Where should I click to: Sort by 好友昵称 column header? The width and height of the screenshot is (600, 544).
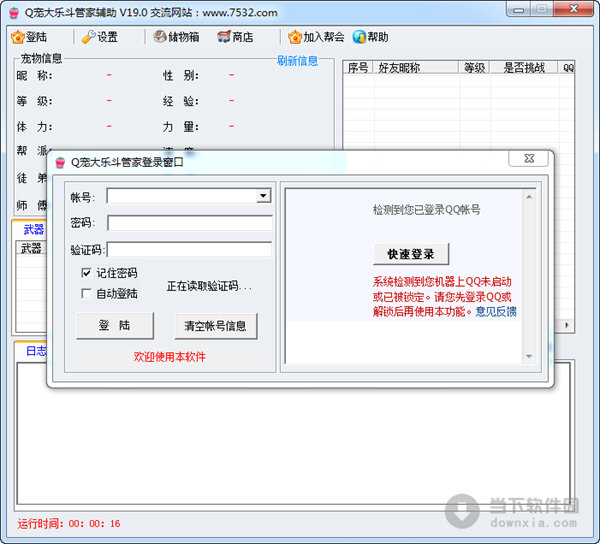pyautogui.click(x=416, y=68)
